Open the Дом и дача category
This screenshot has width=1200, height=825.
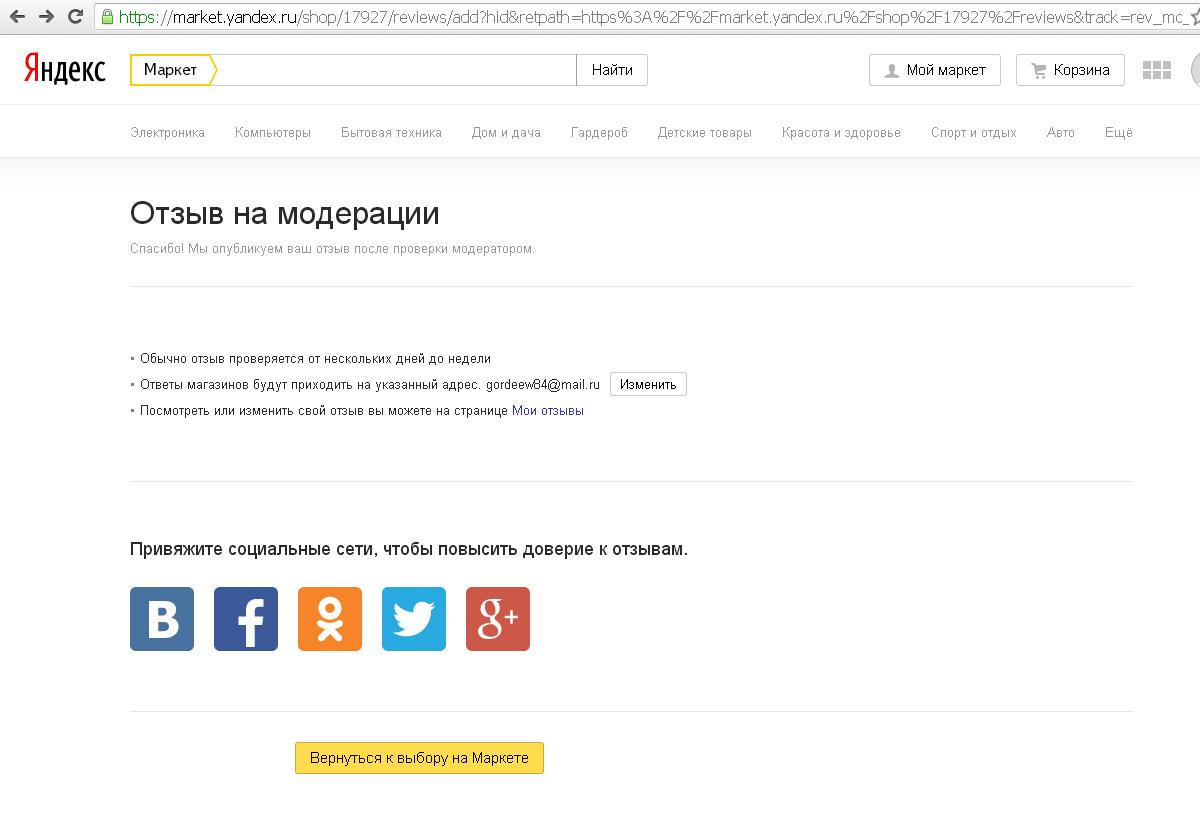click(506, 132)
